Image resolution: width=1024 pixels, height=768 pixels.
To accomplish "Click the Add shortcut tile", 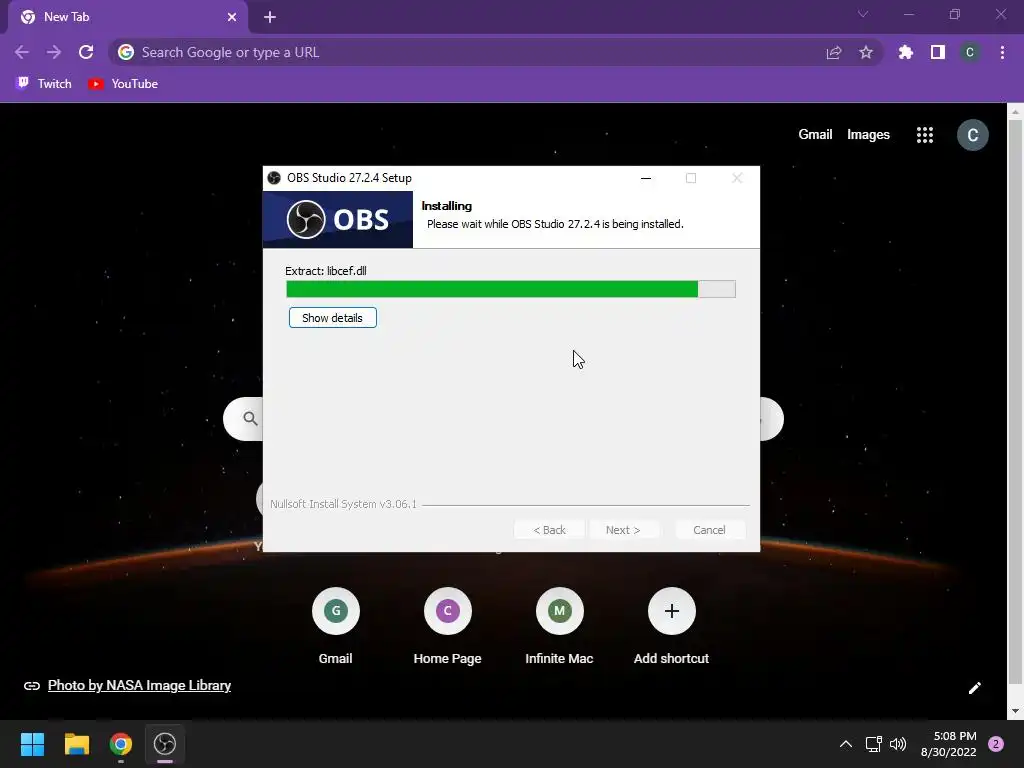I will [x=671, y=626].
